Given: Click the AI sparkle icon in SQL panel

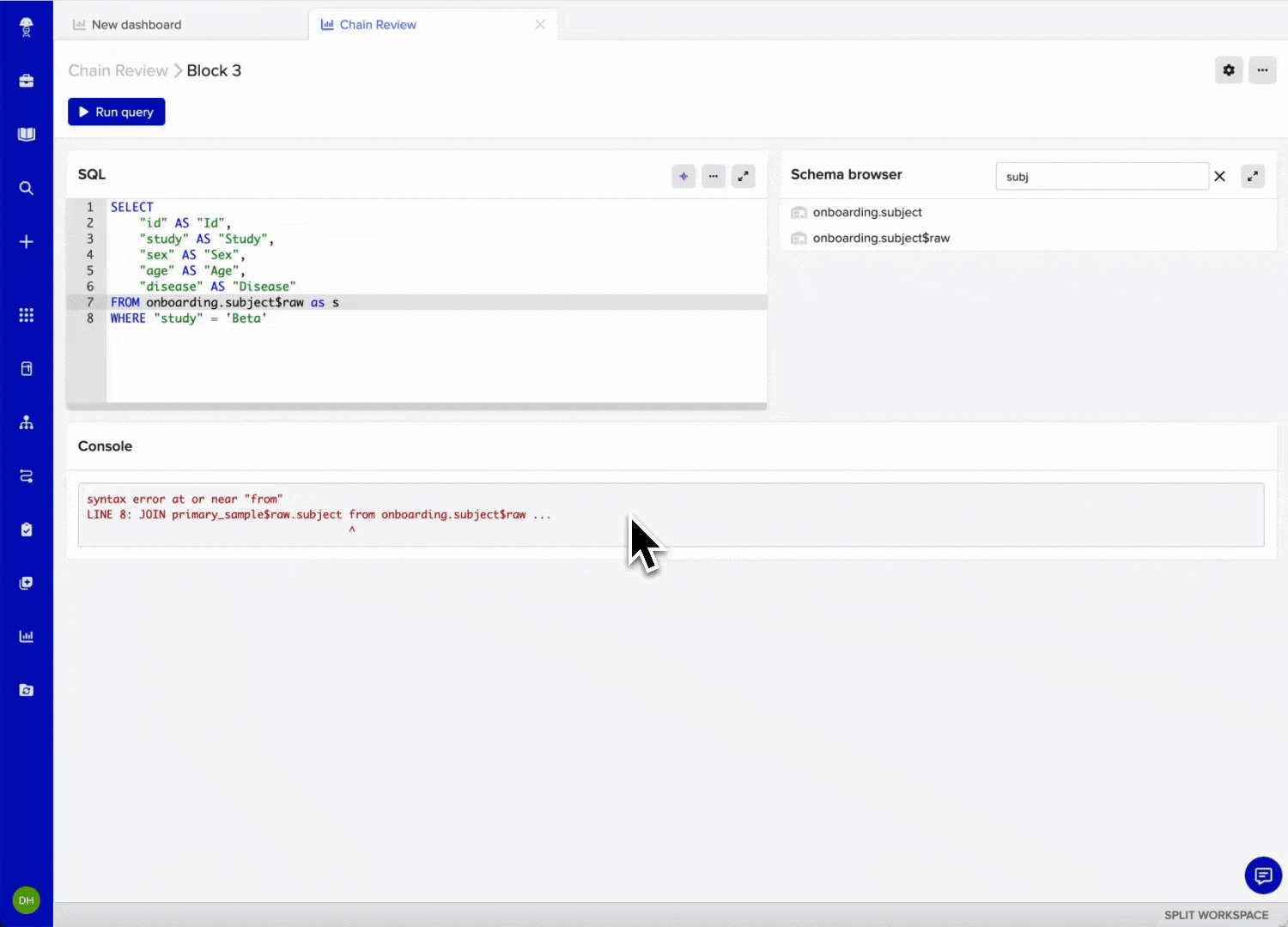Looking at the screenshot, I should 683,176.
